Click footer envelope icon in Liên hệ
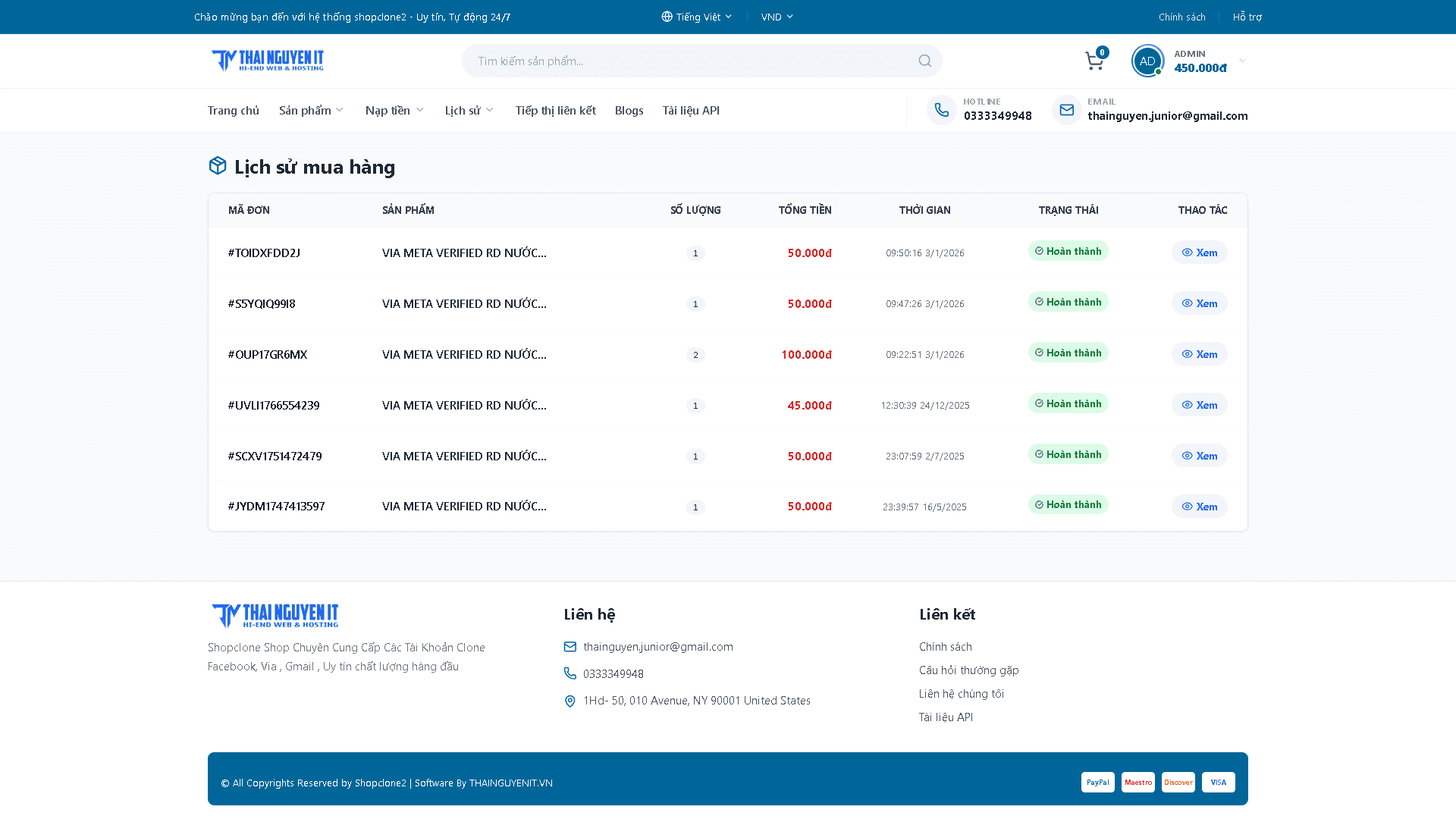 (x=570, y=647)
